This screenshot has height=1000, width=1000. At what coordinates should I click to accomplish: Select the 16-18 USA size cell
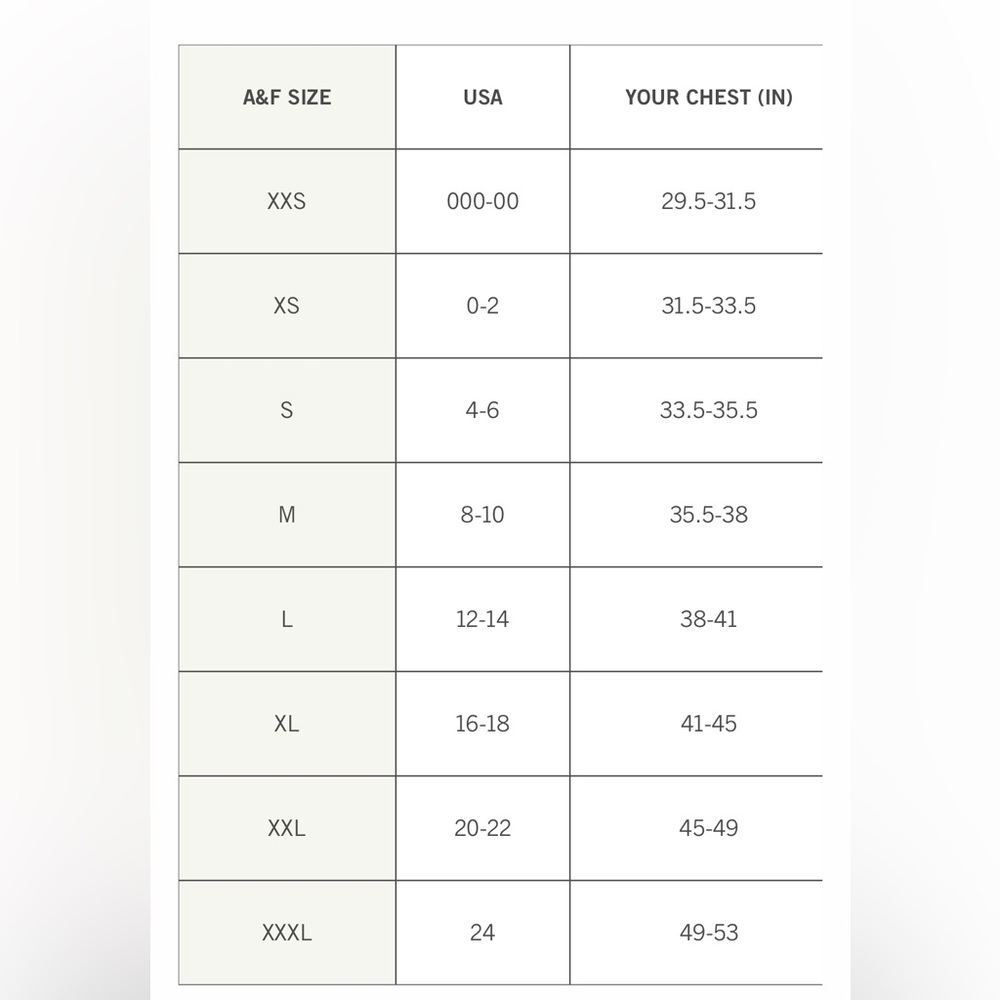click(483, 724)
